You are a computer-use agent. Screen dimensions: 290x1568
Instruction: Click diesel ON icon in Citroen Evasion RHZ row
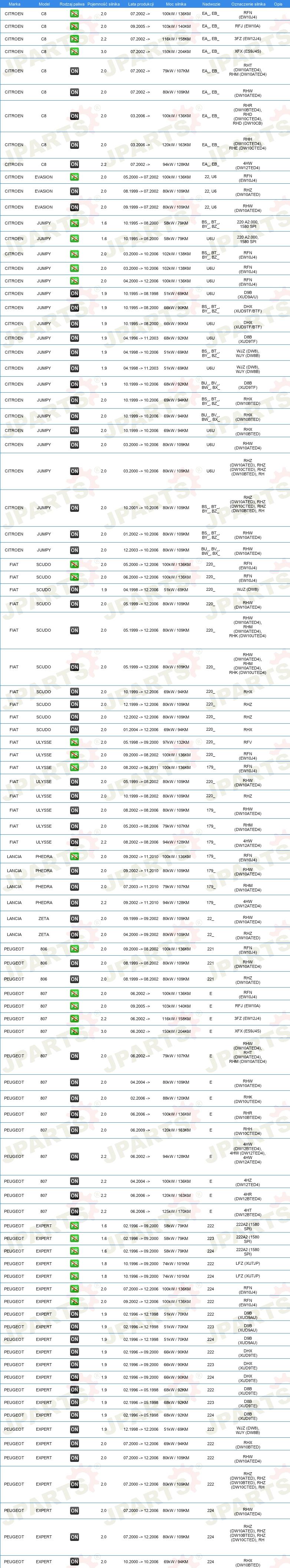[74, 191]
